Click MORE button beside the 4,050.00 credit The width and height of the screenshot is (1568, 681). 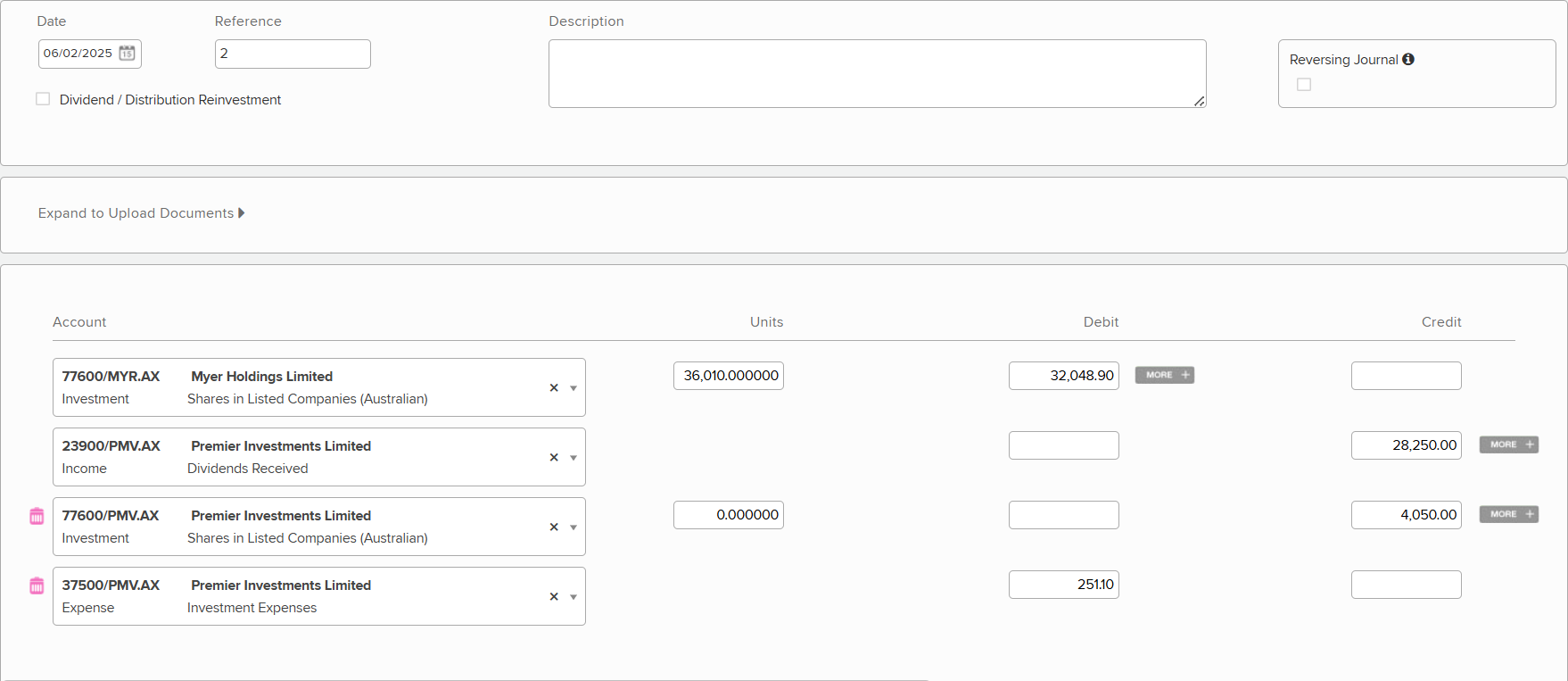click(x=1509, y=514)
